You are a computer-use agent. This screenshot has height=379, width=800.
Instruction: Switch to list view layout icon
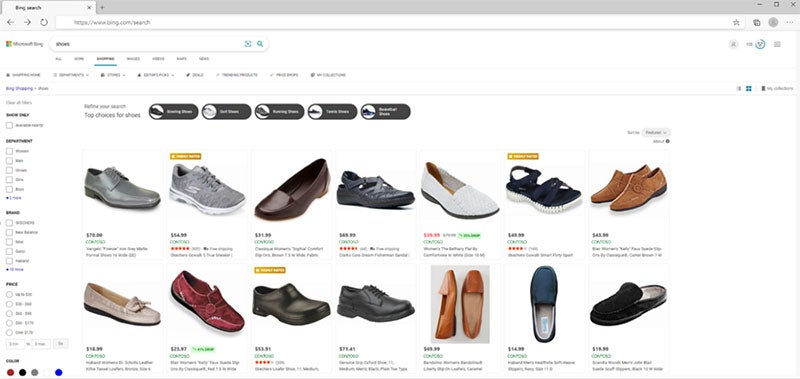pyautogui.click(x=739, y=88)
